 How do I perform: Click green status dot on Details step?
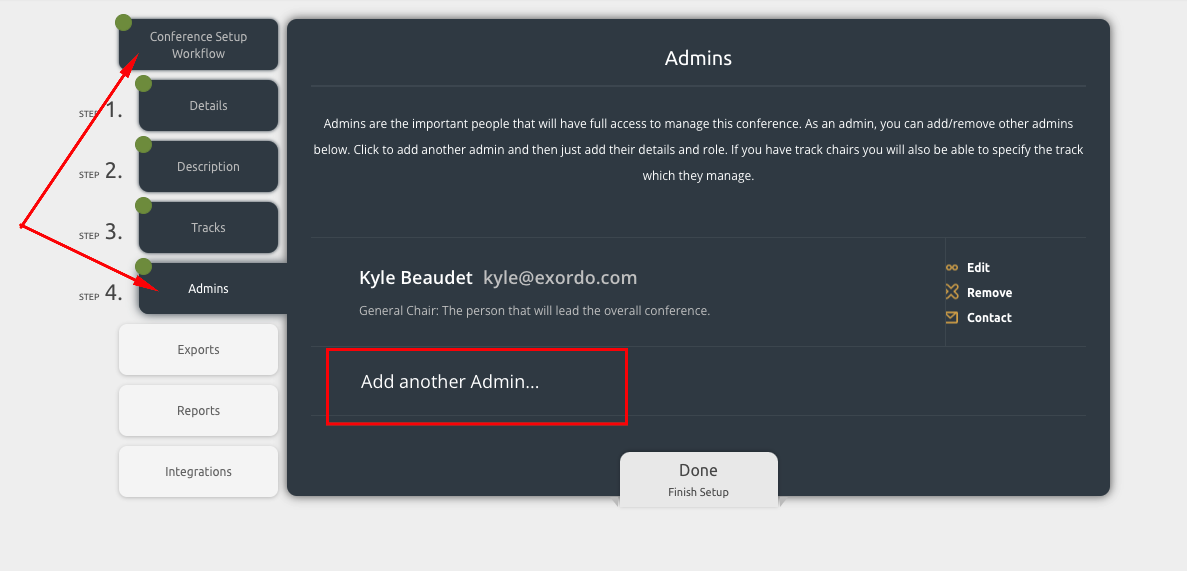[143, 83]
